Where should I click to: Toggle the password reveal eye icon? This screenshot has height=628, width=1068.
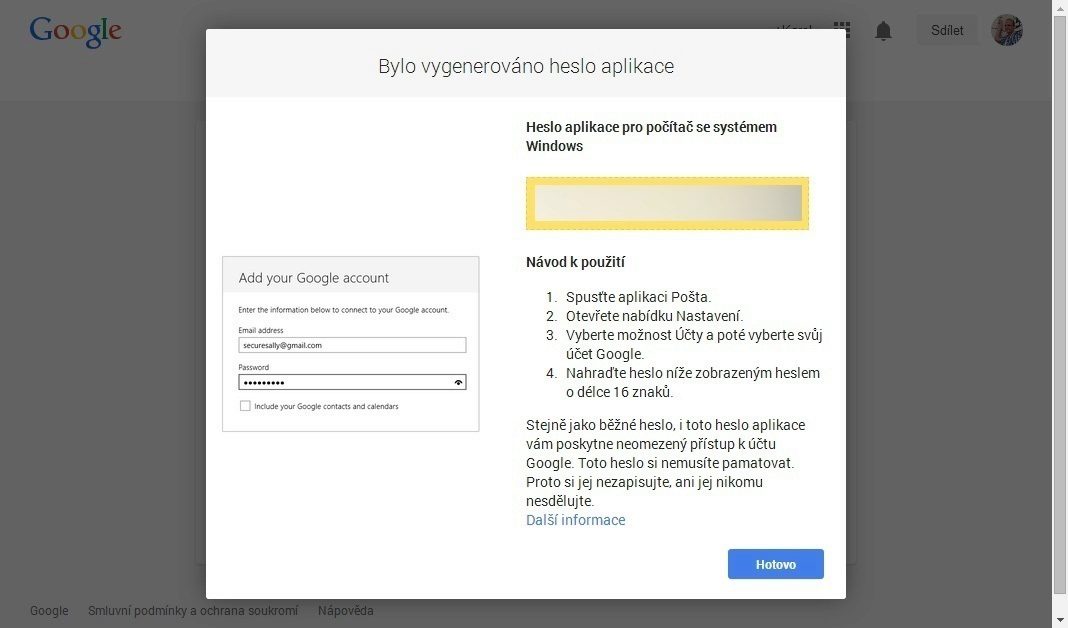click(458, 382)
